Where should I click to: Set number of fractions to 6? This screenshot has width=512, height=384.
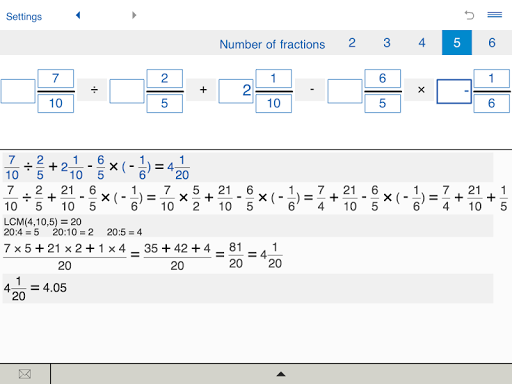point(492,43)
